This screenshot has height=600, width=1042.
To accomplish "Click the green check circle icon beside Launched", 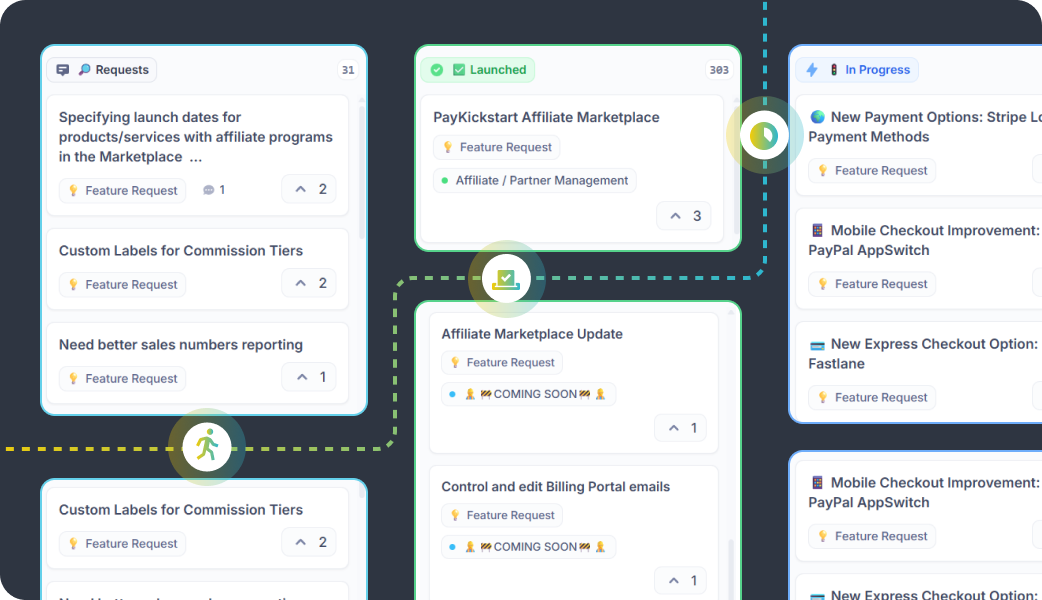I will [x=436, y=70].
